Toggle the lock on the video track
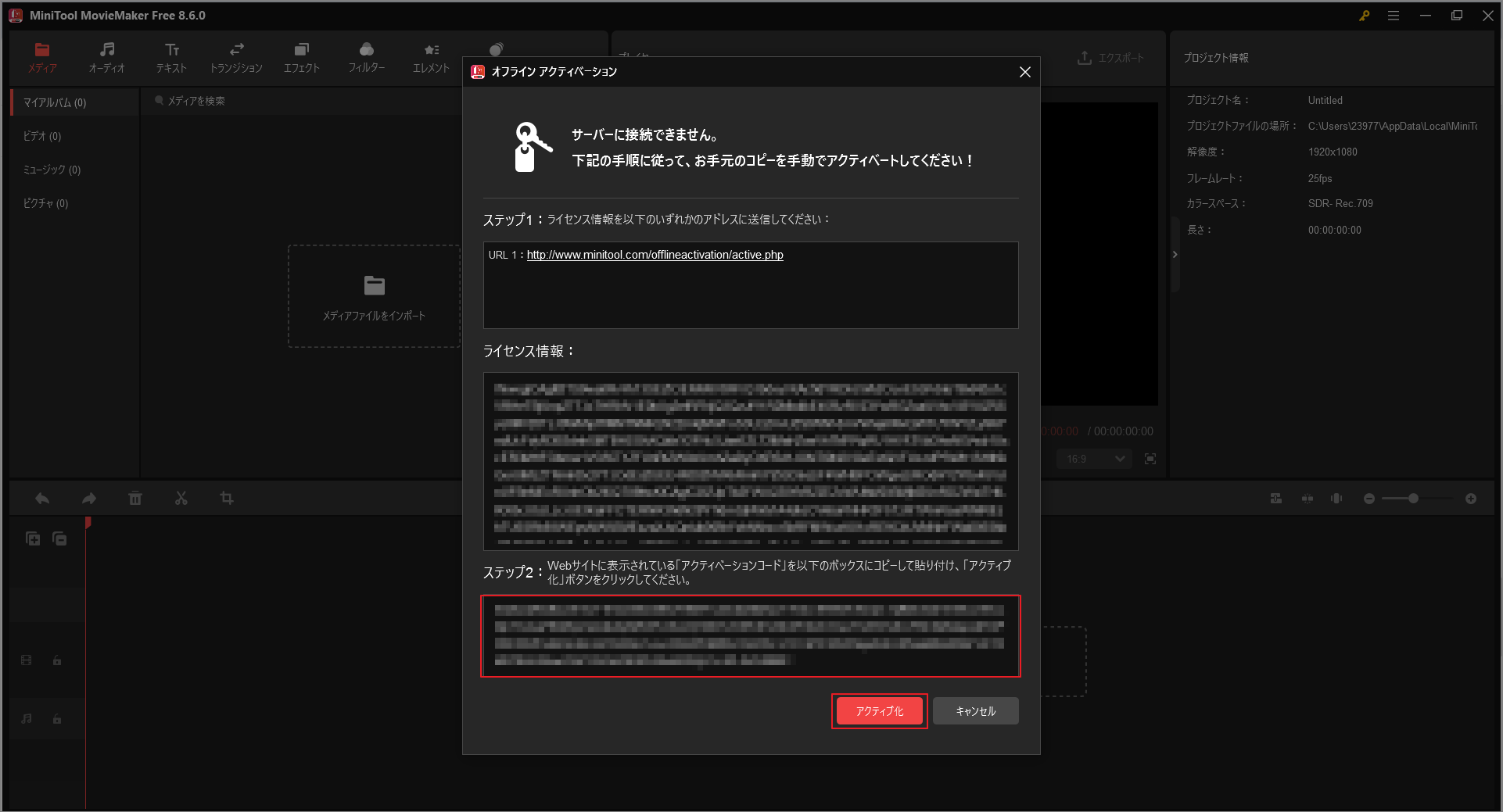 56,660
